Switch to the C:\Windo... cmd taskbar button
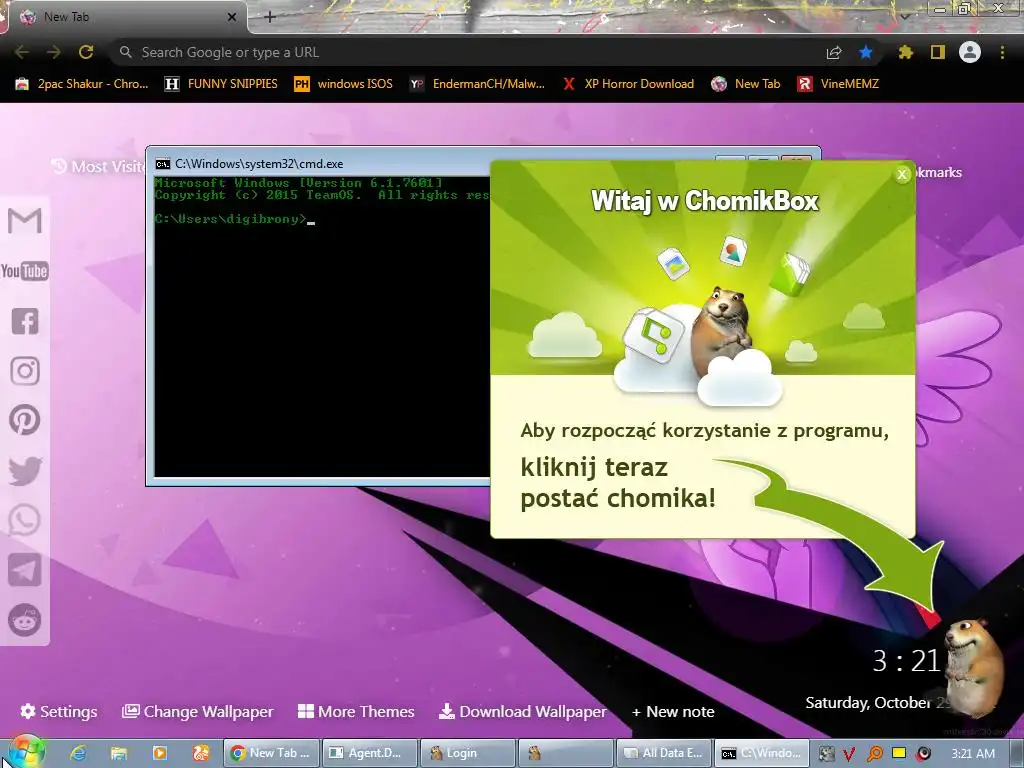This screenshot has height=768, width=1024. pos(761,753)
